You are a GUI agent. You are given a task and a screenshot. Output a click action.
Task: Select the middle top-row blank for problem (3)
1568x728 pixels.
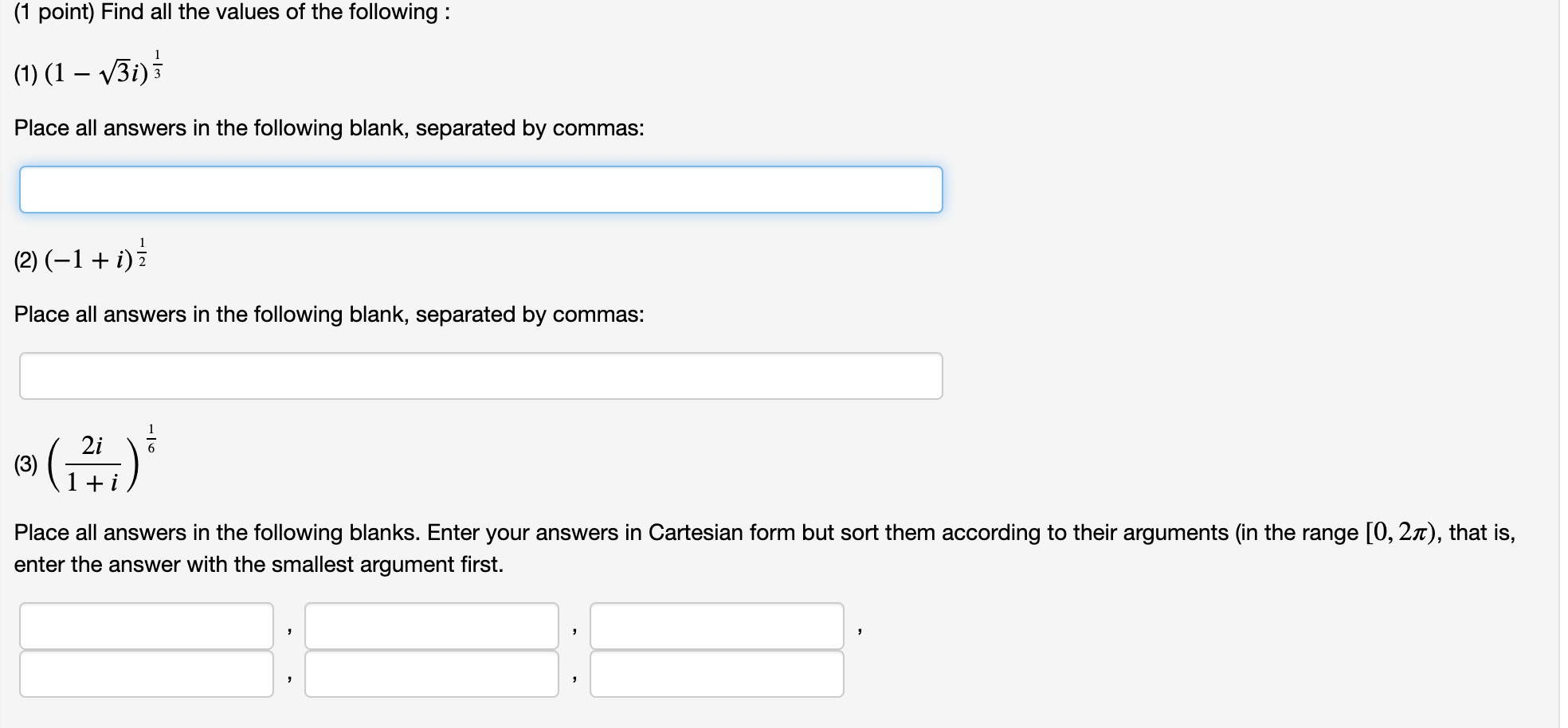click(x=432, y=626)
